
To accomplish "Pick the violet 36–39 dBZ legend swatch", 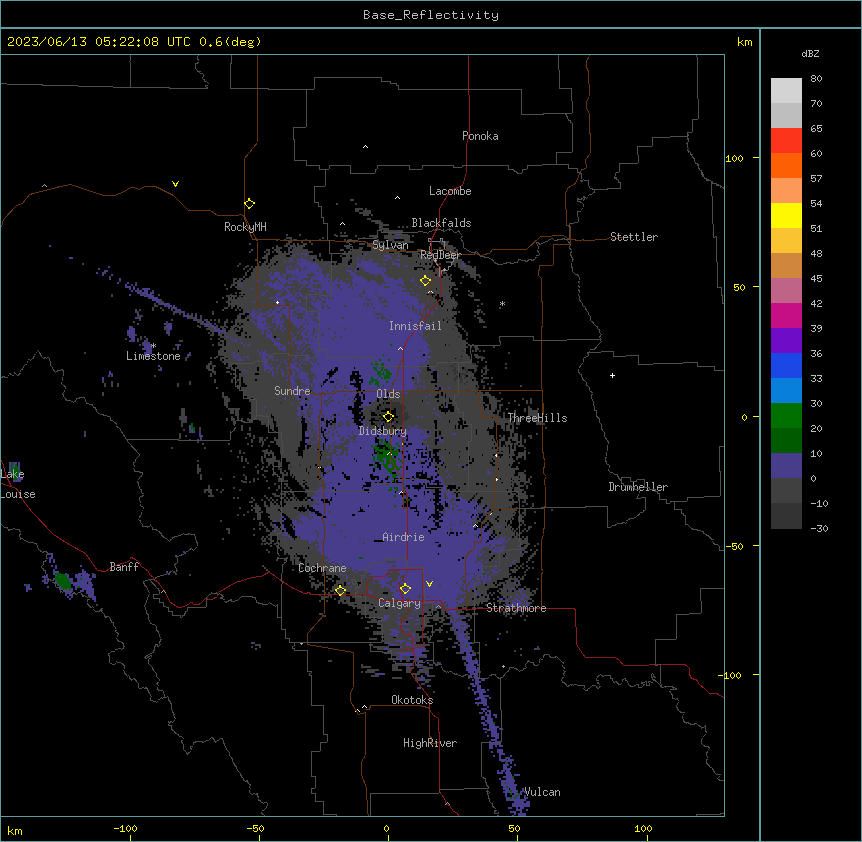I will click(786, 341).
